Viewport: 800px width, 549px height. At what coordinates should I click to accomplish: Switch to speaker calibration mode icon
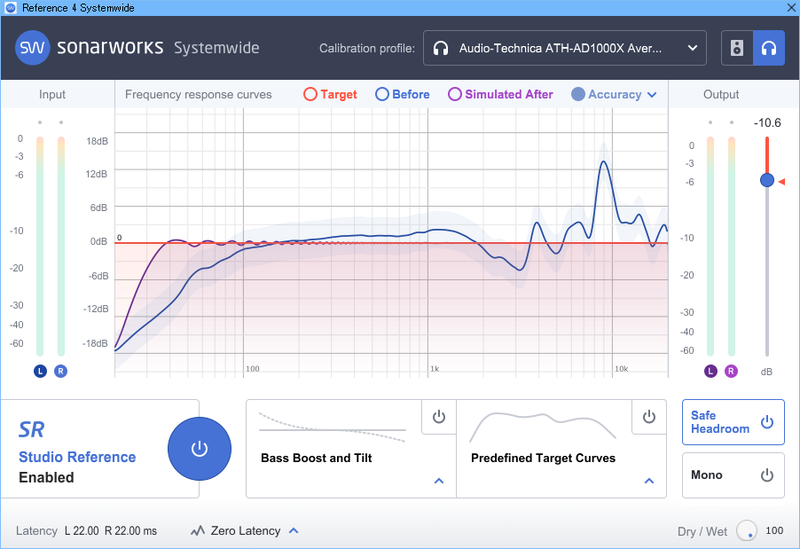pos(737,48)
